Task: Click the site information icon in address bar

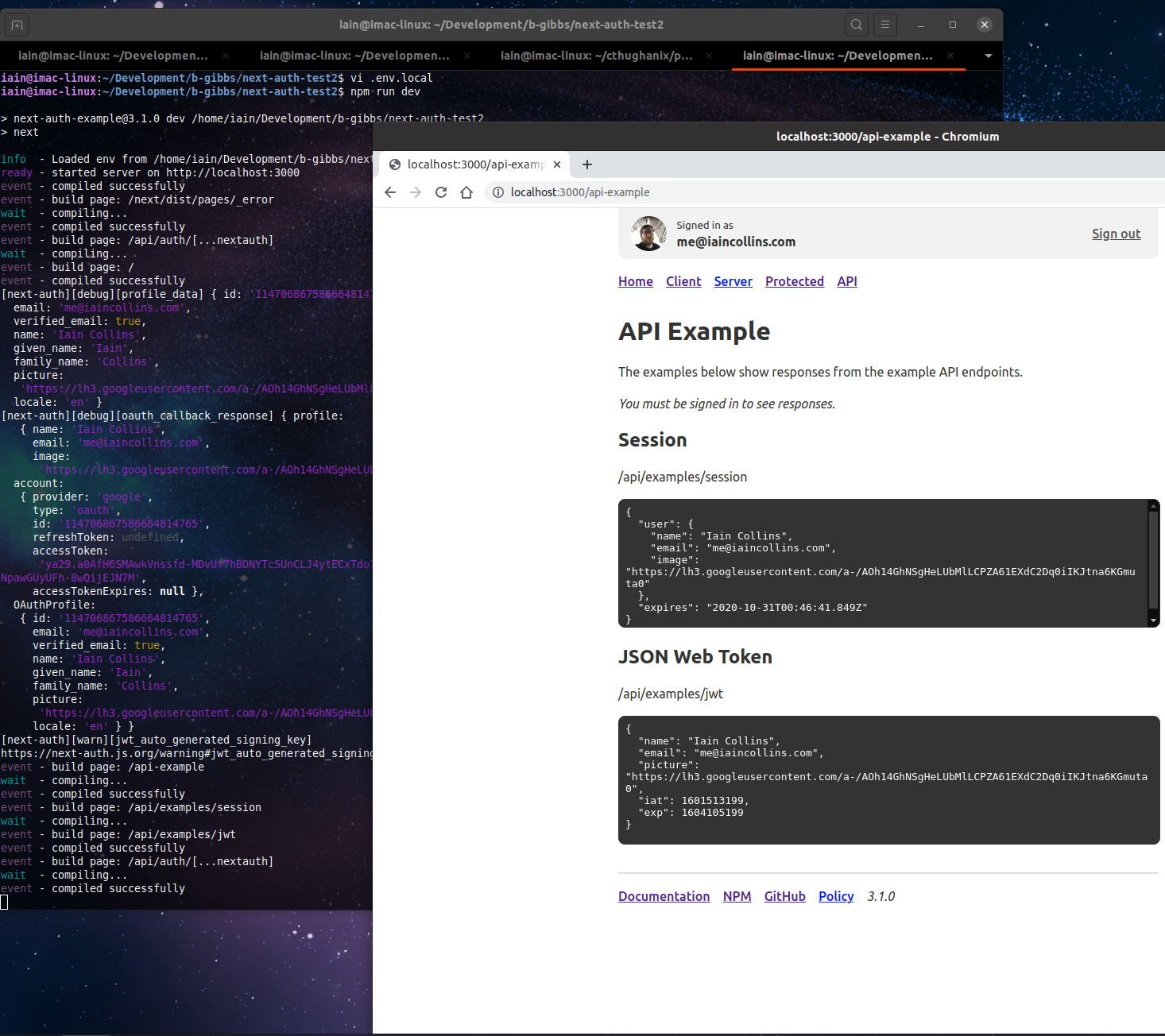Action: [x=497, y=191]
